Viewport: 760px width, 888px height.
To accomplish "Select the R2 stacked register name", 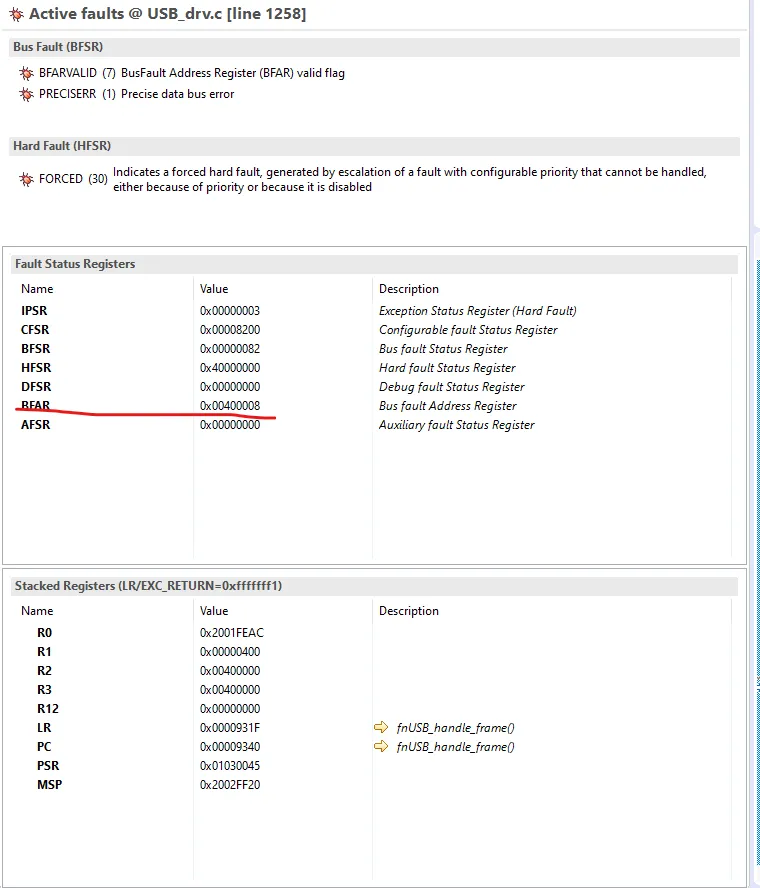I will (44, 671).
